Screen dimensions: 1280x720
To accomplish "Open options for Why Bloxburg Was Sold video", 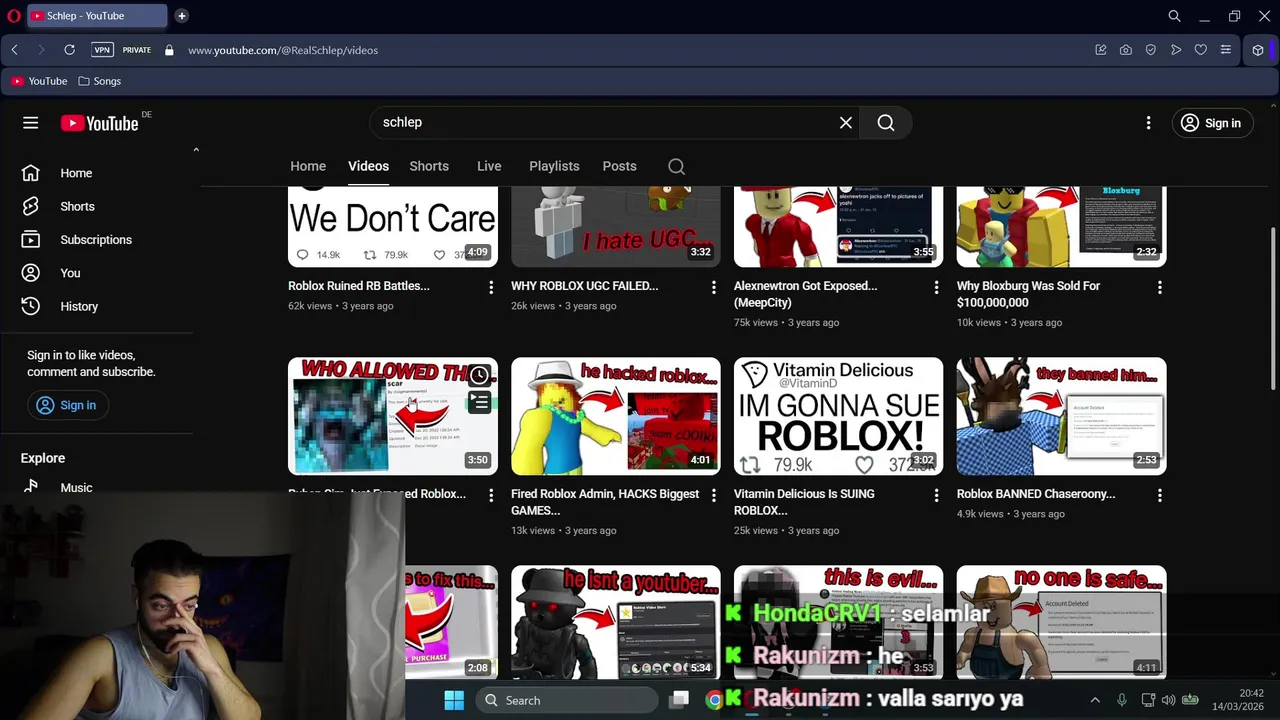I will (x=1159, y=288).
